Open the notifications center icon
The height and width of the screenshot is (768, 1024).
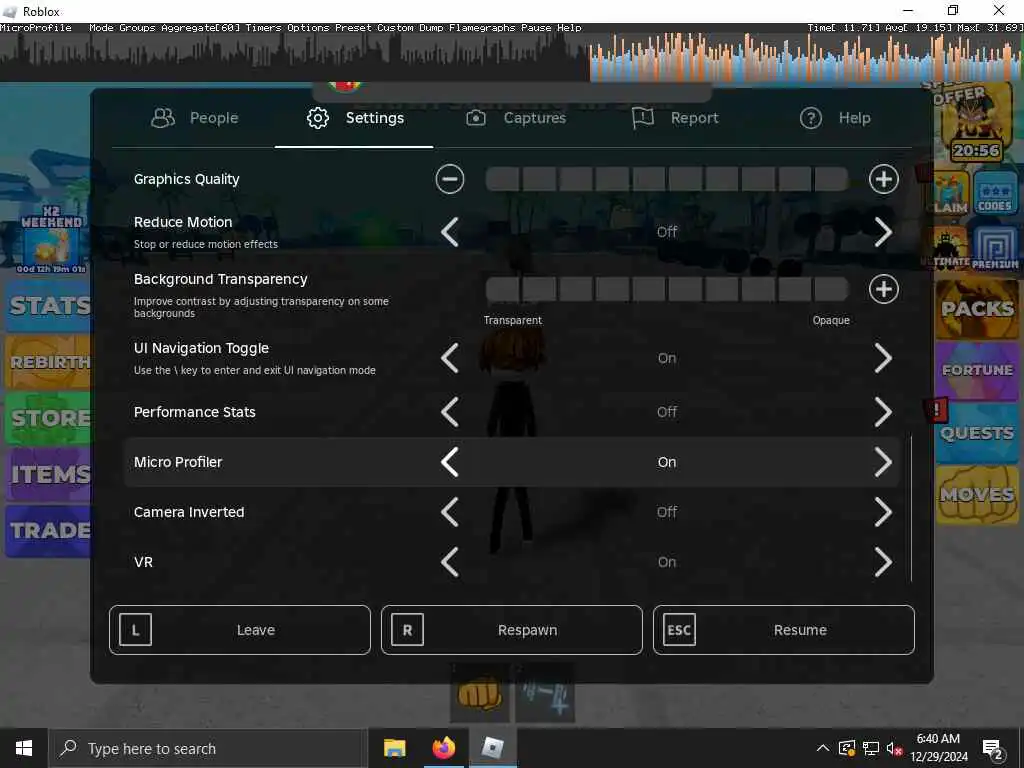pyautogui.click(x=993, y=749)
